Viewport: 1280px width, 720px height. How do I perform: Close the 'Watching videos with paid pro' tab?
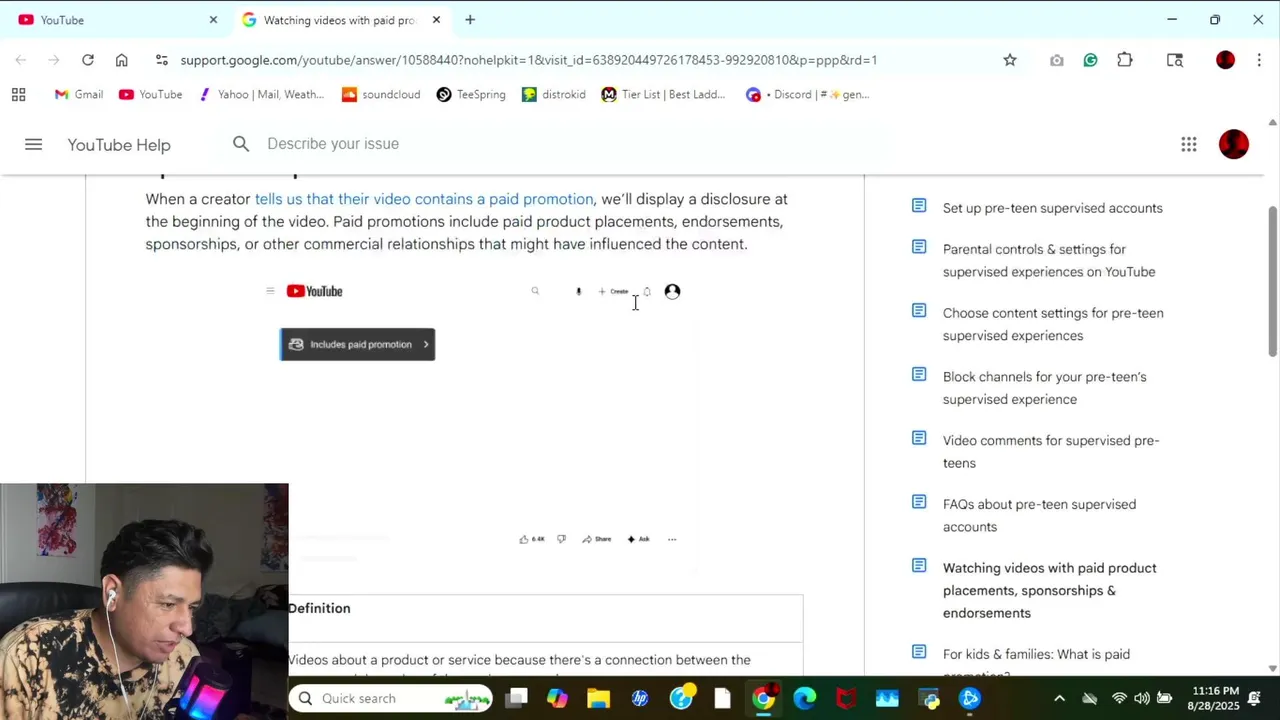coord(436,20)
